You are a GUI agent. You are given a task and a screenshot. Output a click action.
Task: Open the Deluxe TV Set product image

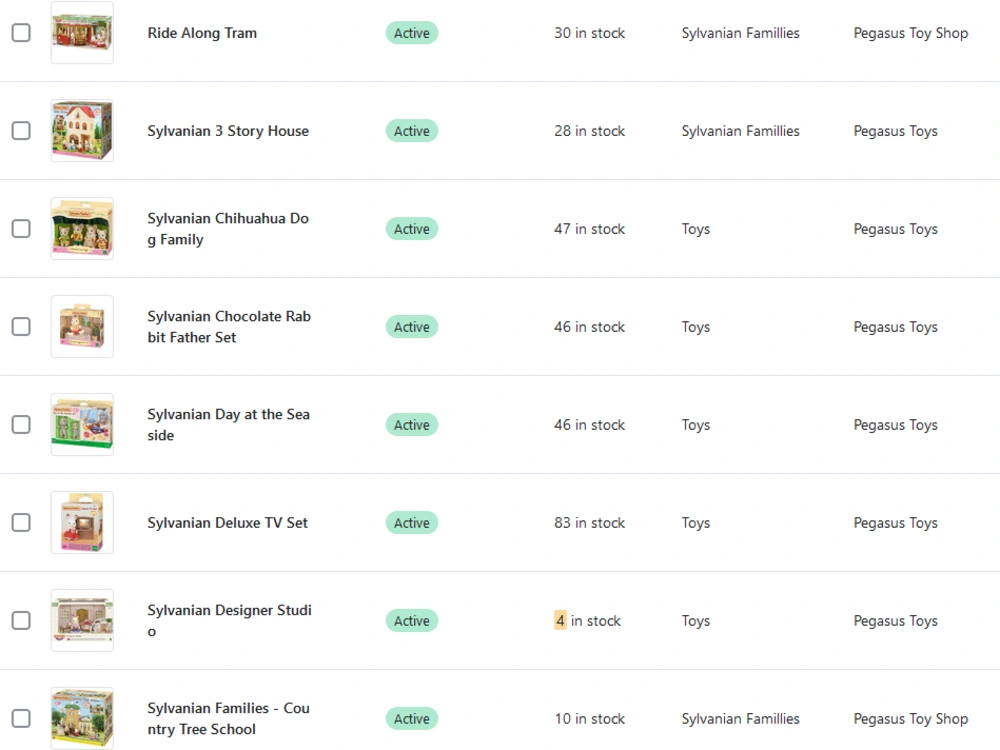point(82,522)
